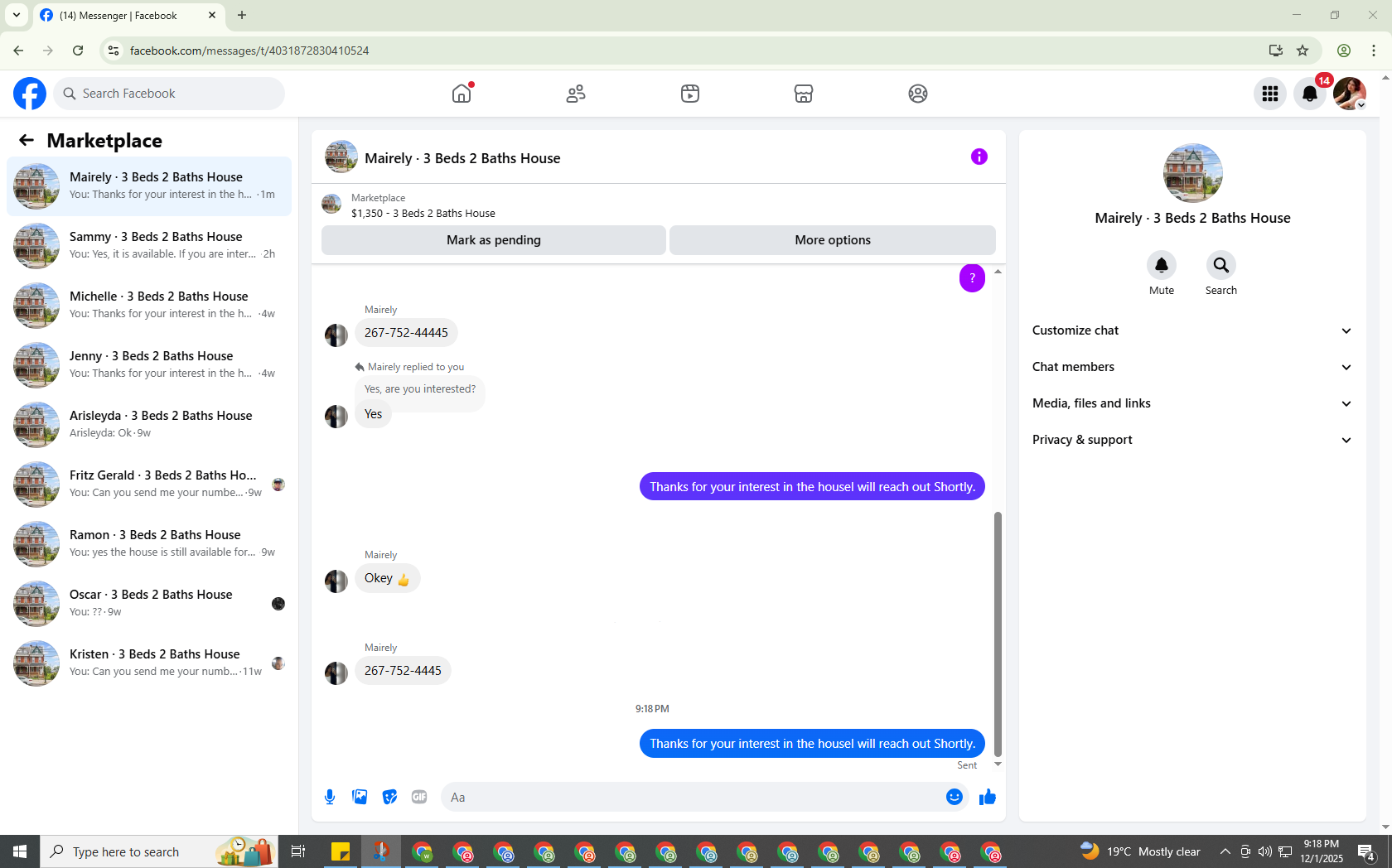Open the Windows Start menu

click(20, 851)
